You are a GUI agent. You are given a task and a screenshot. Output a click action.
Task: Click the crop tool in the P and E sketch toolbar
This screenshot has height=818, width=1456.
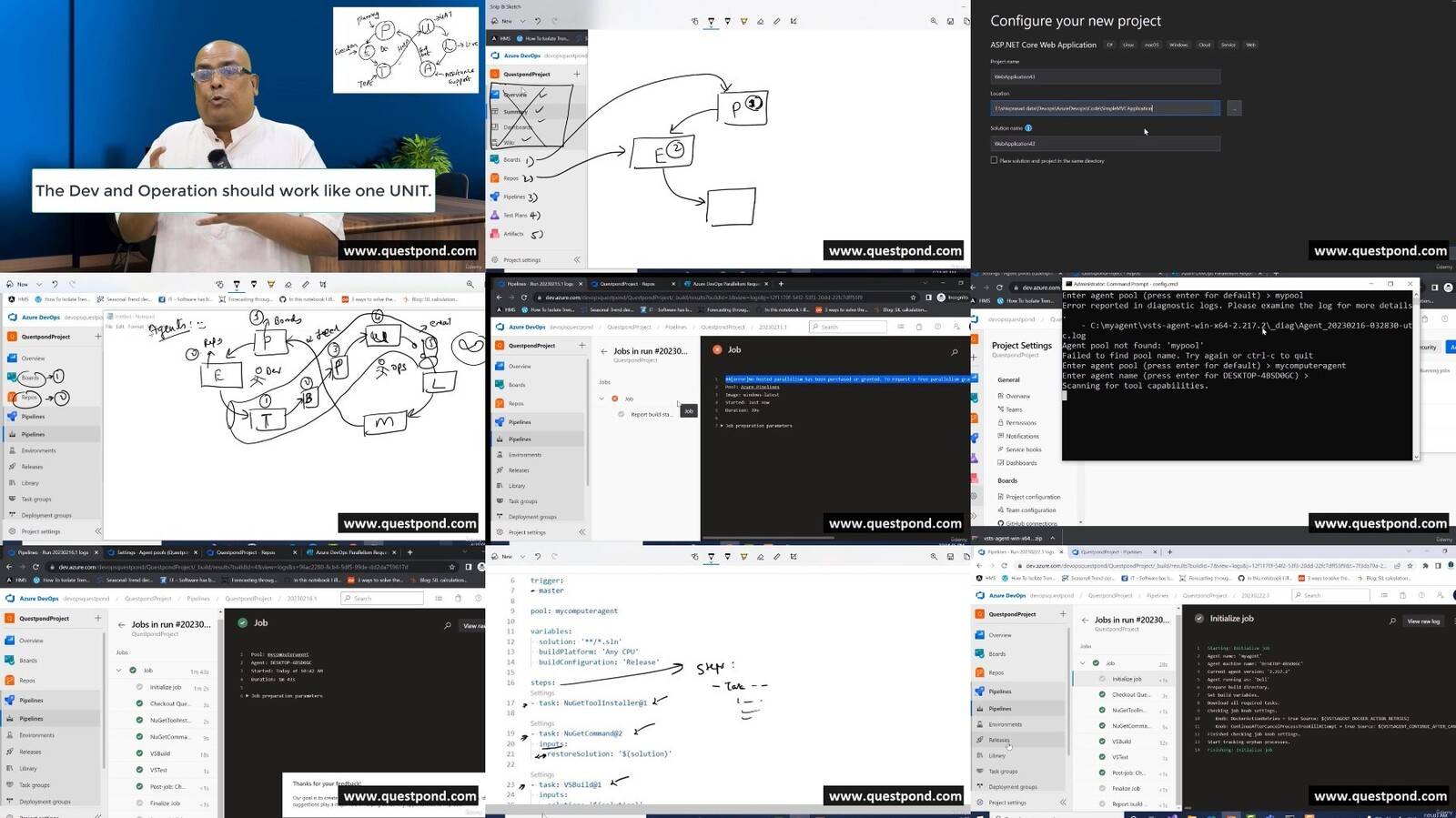(x=794, y=21)
